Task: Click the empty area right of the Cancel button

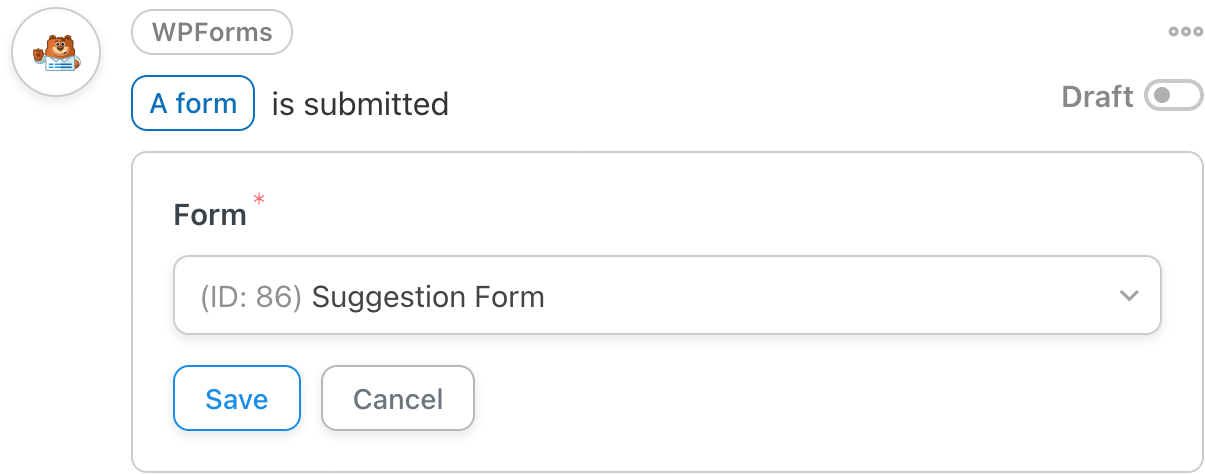Action: [x=815, y=398]
